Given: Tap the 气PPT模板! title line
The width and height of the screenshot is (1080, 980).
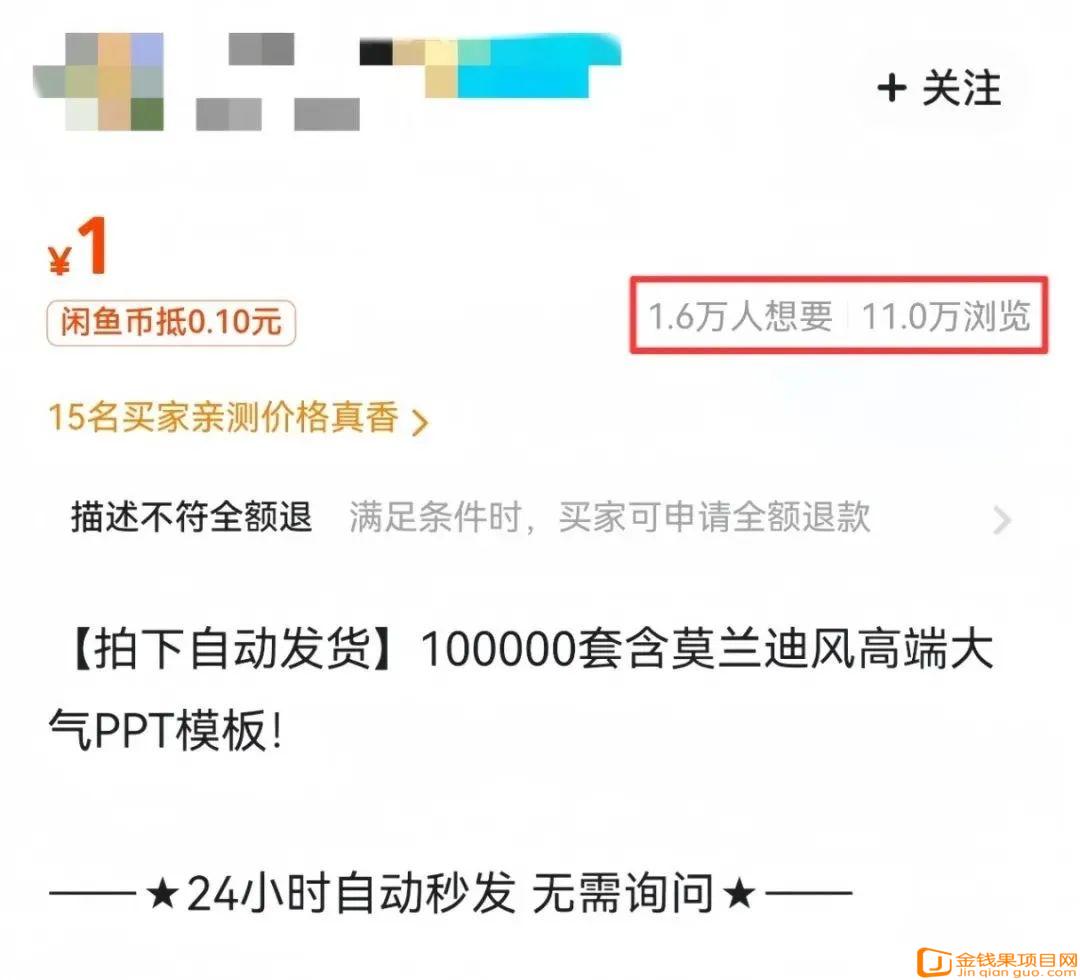Looking at the screenshot, I should (165, 730).
